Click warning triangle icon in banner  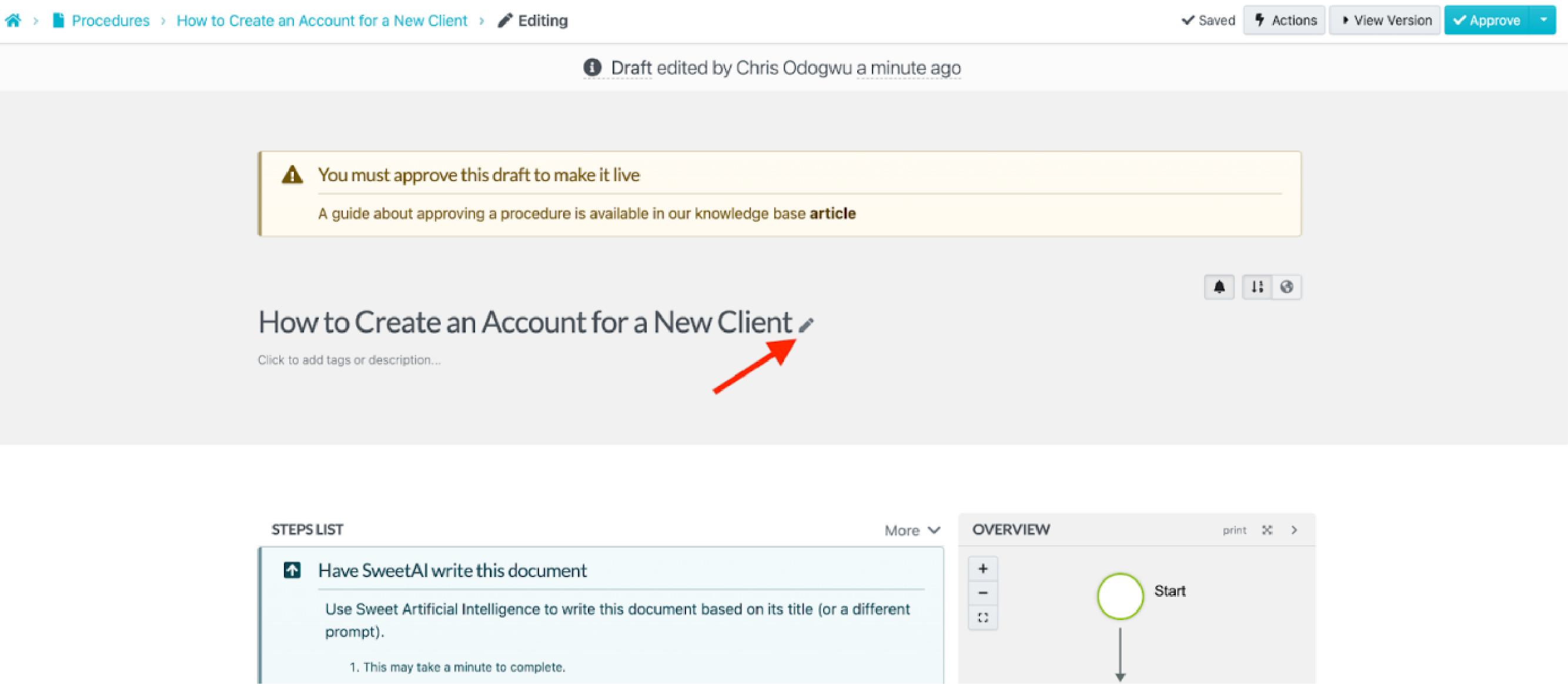[x=292, y=175]
